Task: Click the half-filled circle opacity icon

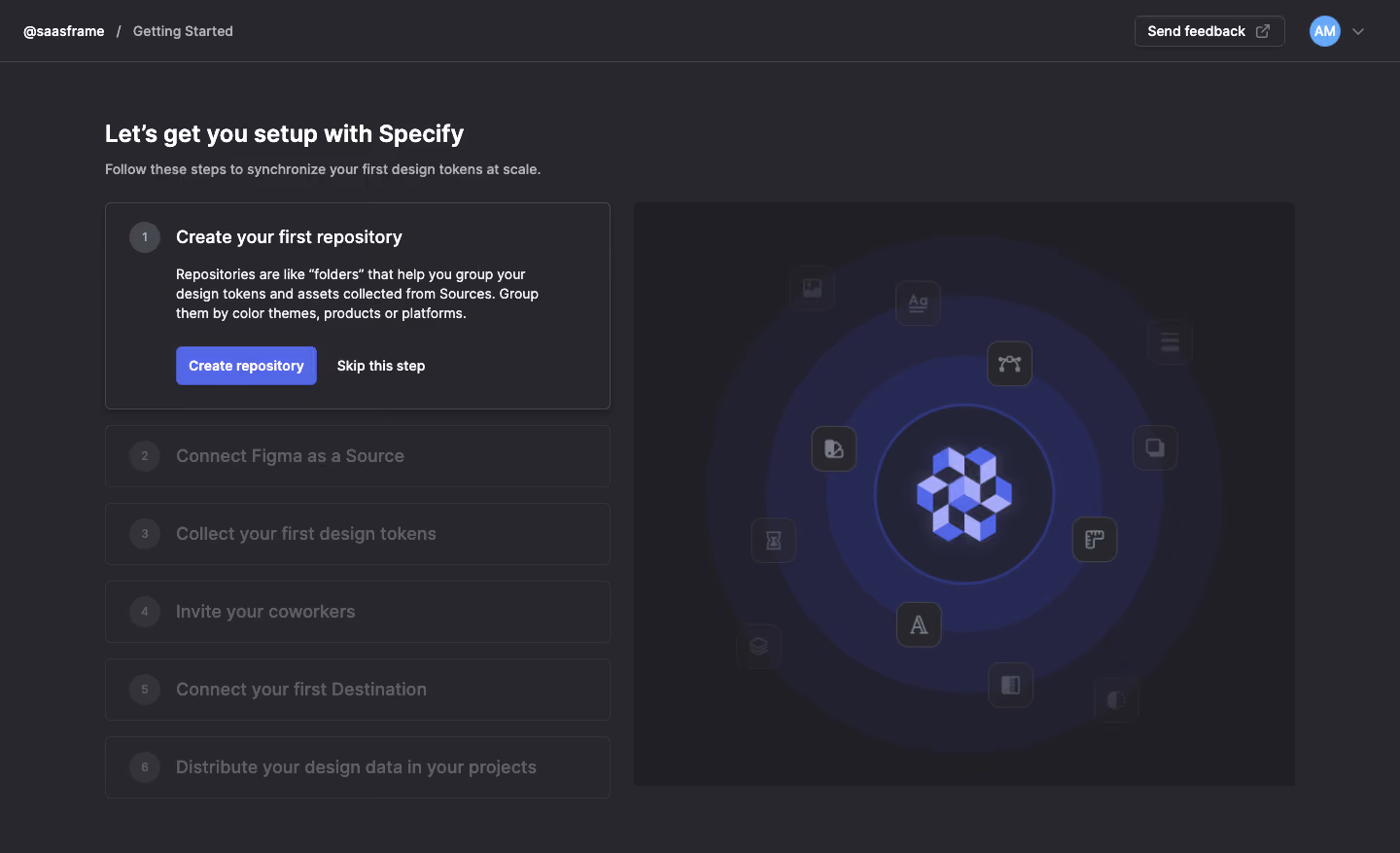Action: click(1116, 699)
